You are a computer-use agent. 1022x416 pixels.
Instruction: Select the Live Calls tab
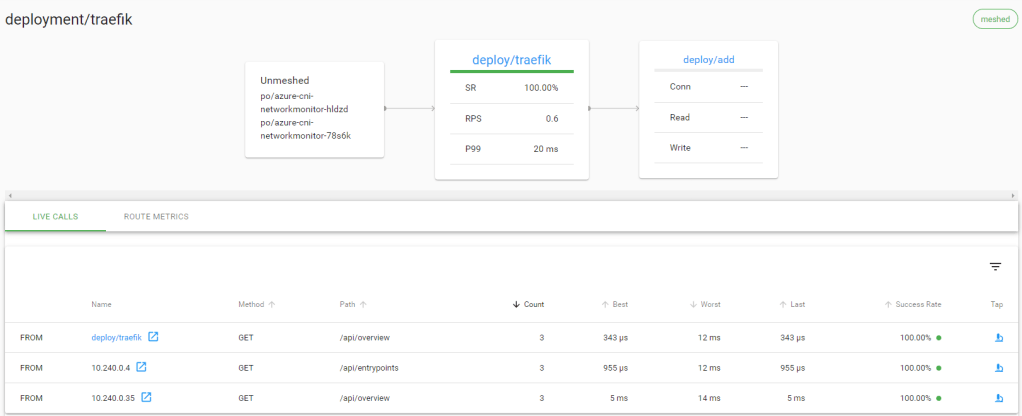pos(56,216)
